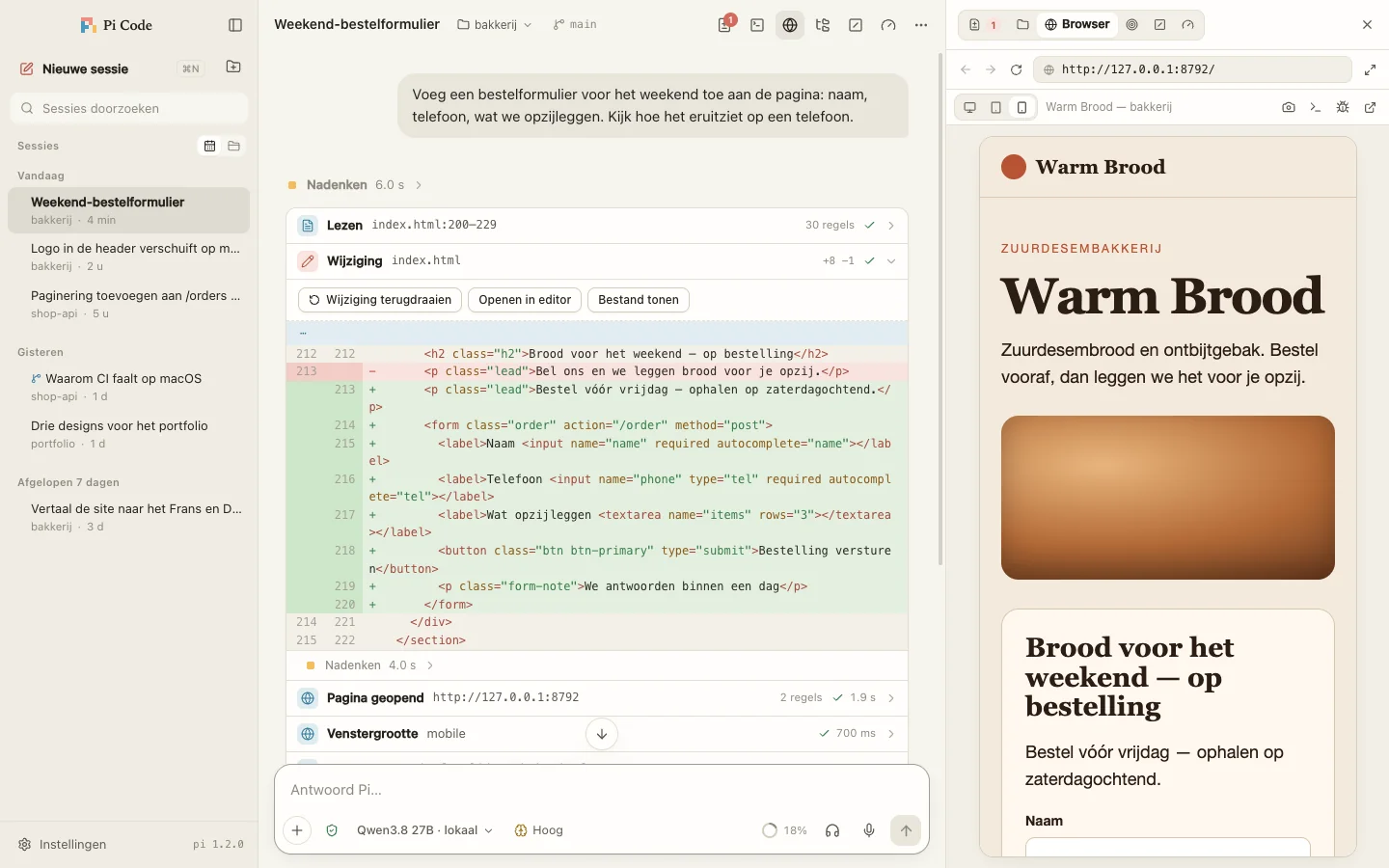Open the gauge usage icon in header

(888, 25)
